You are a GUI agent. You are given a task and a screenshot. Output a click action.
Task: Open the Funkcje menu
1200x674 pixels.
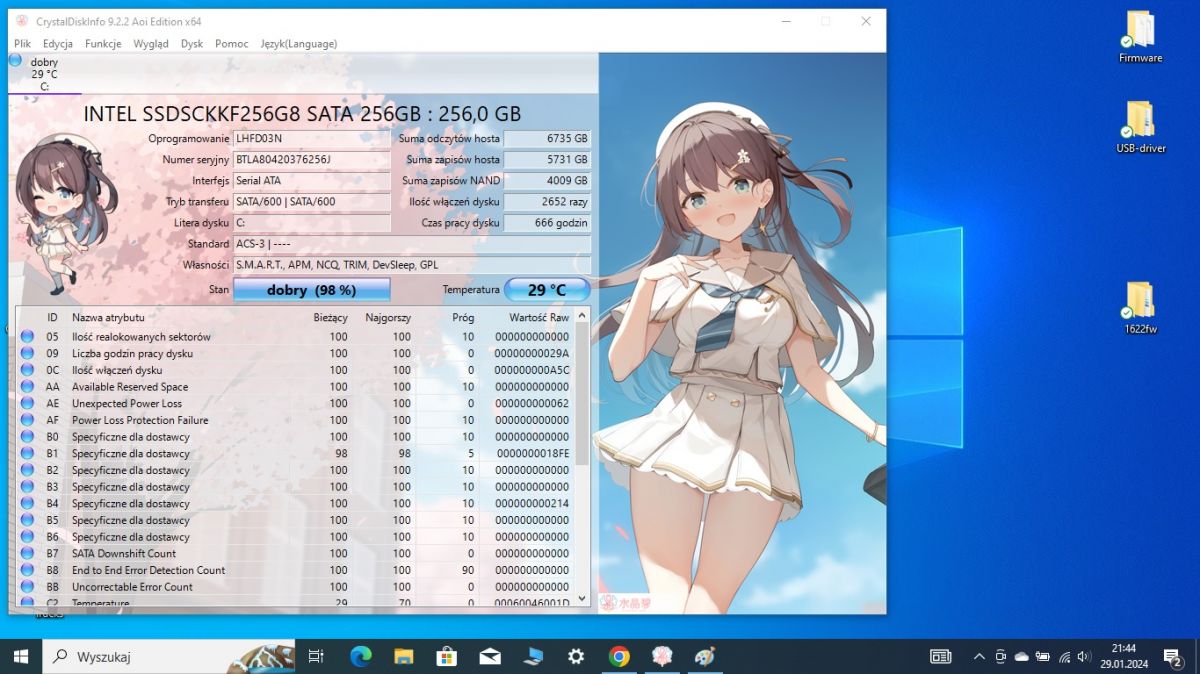coord(103,44)
